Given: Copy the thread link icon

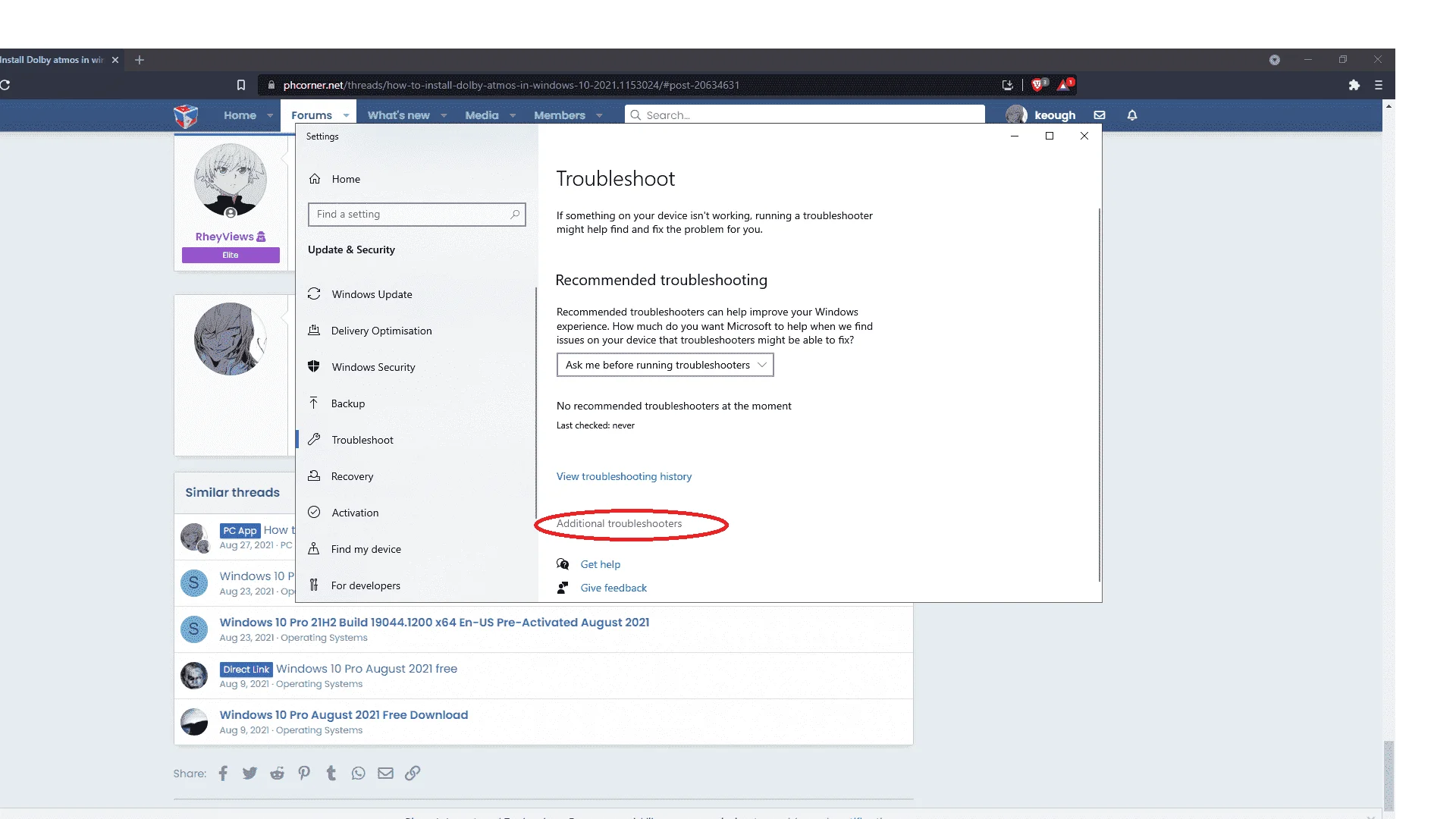Looking at the screenshot, I should tap(413, 773).
